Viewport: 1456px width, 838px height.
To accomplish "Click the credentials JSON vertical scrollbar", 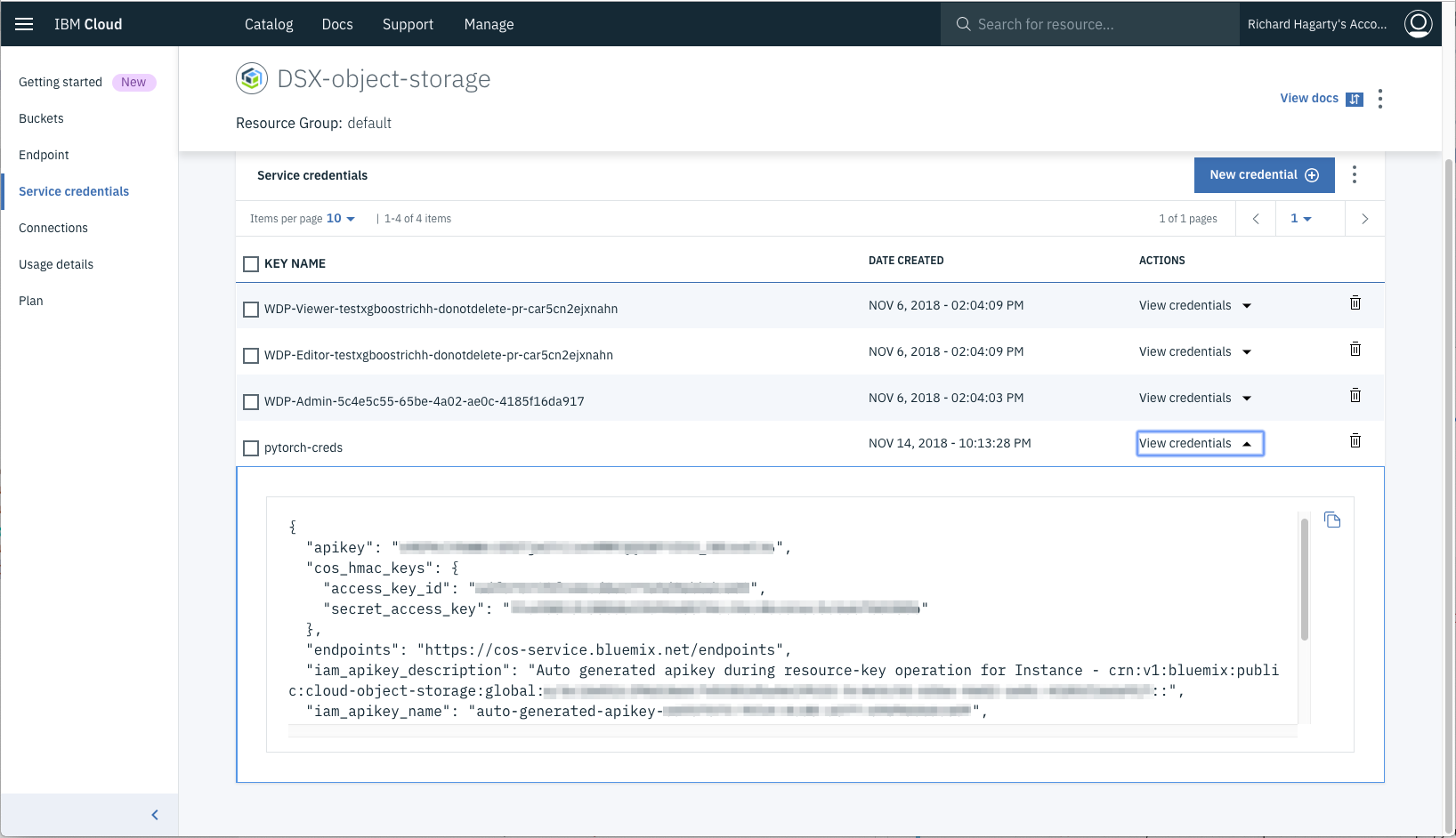I will (x=1305, y=579).
